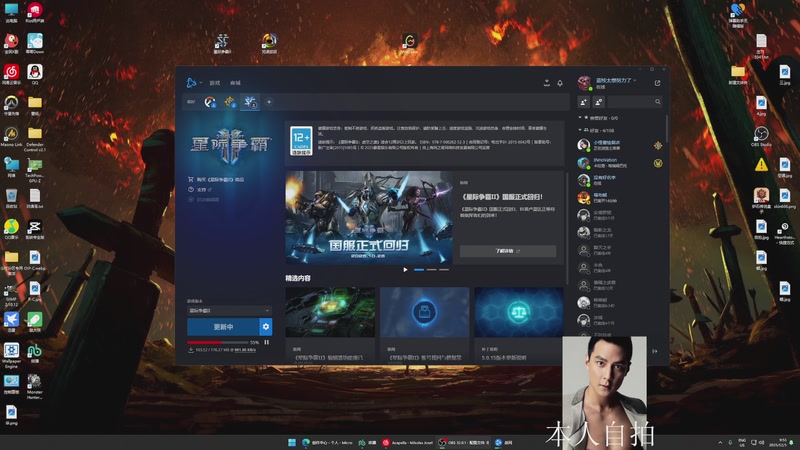Open the notifications bell

click(x=560, y=83)
